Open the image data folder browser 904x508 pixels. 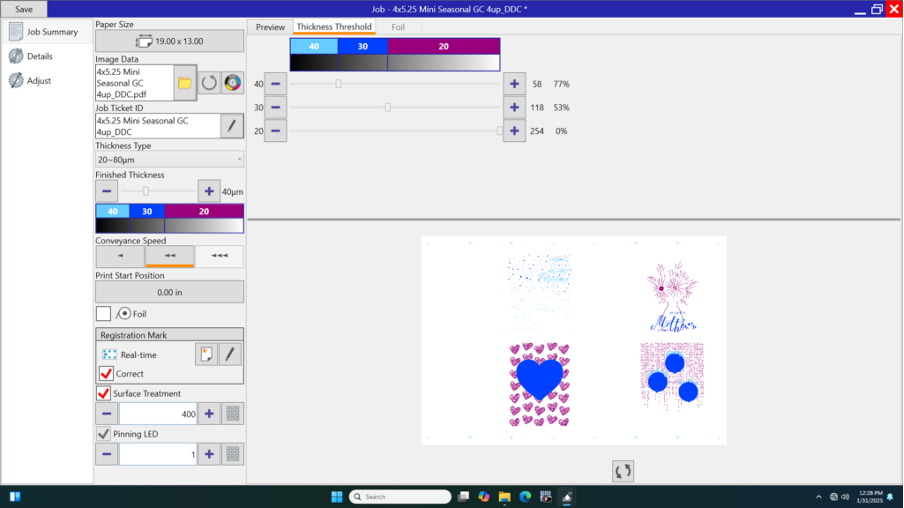pyautogui.click(x=185, y=83)
